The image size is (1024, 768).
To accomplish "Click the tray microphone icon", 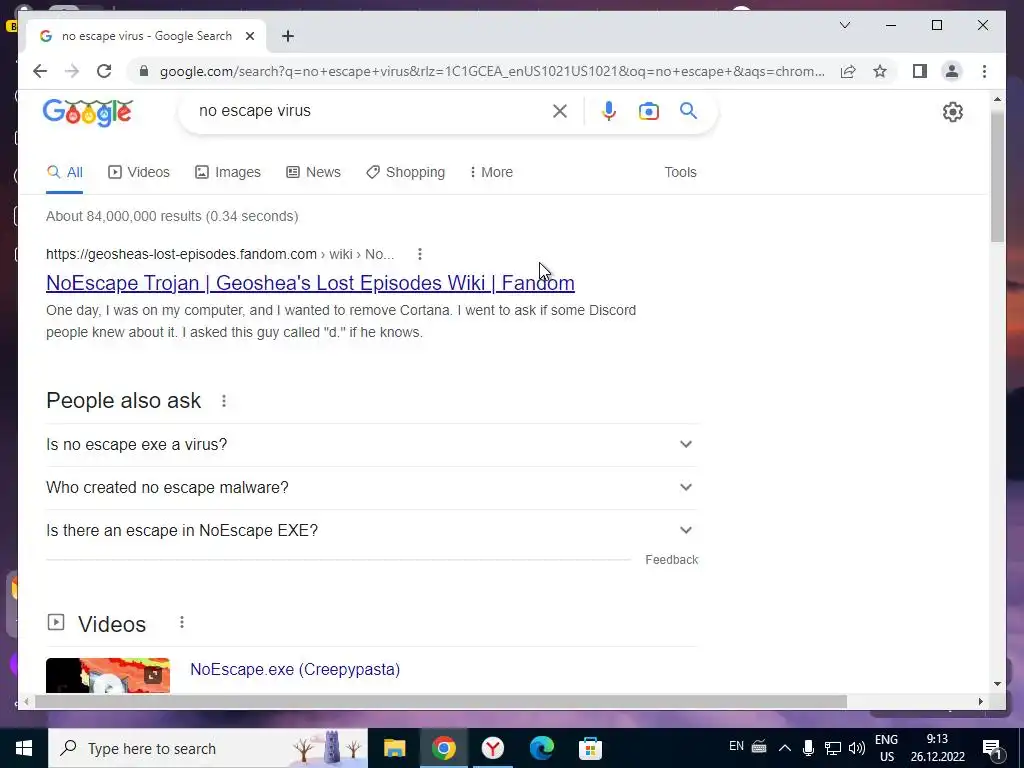I will click(x=808, y=748).
